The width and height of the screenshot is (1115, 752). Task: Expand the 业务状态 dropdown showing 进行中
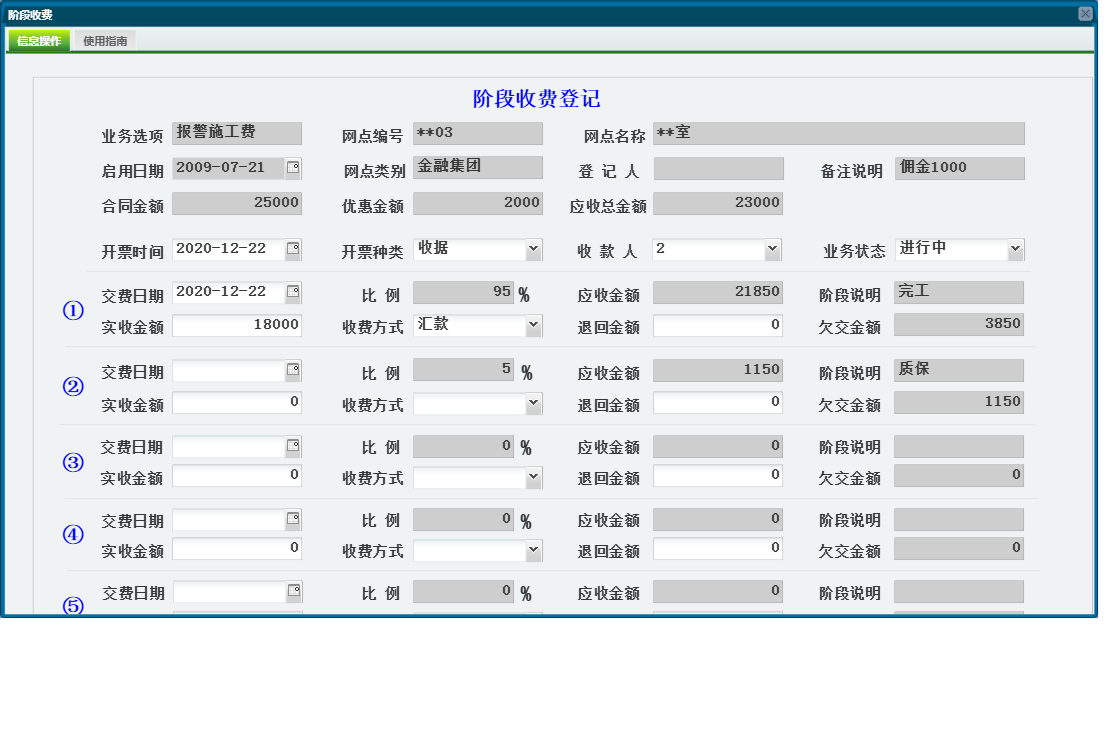click(x=1015, y=248)
